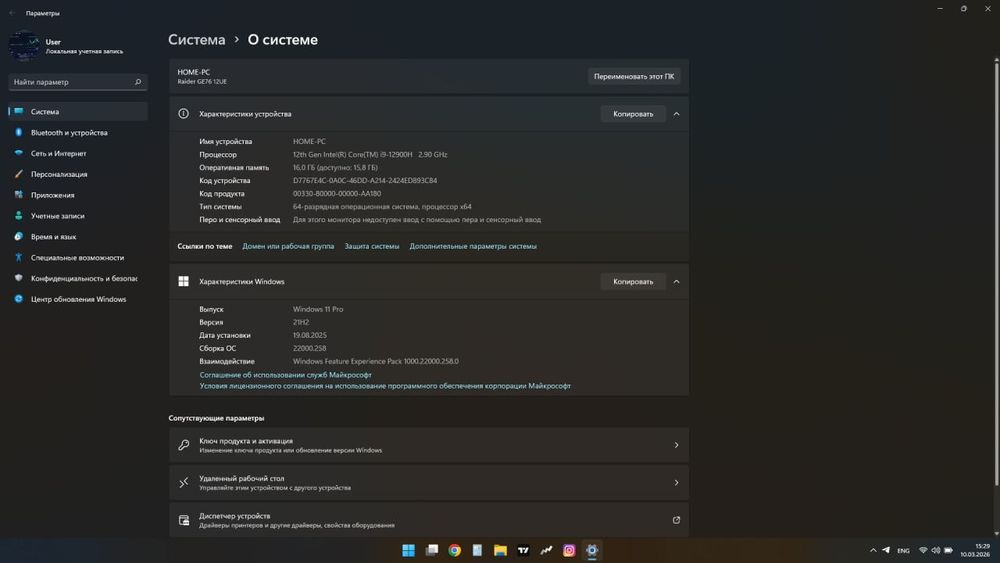This screenshot has height=563, width=1000.
Task: Click Система in the breadcrumb
Action: [196, 40]
